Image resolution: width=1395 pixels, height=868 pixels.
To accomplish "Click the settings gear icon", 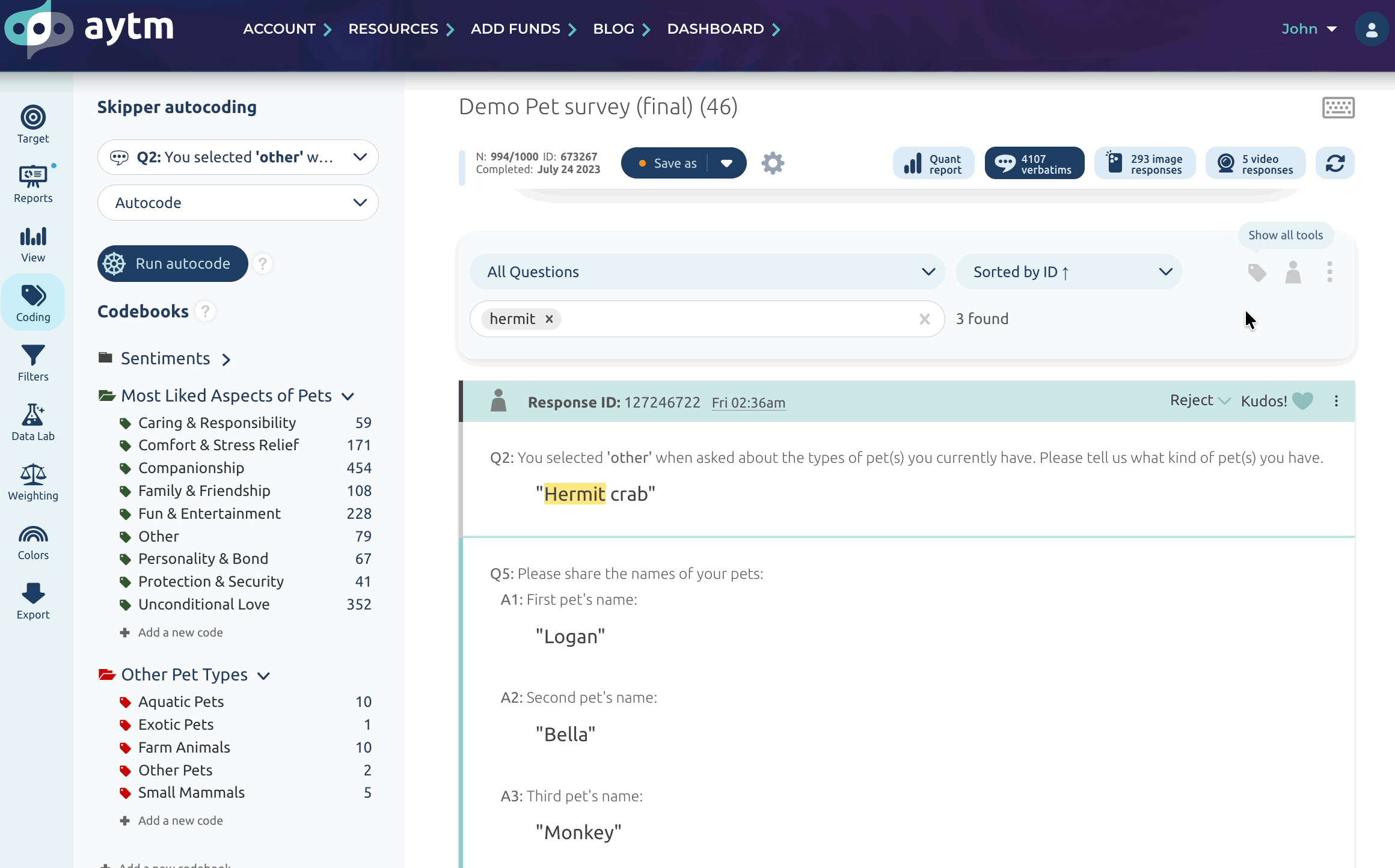I will point(773,163).
